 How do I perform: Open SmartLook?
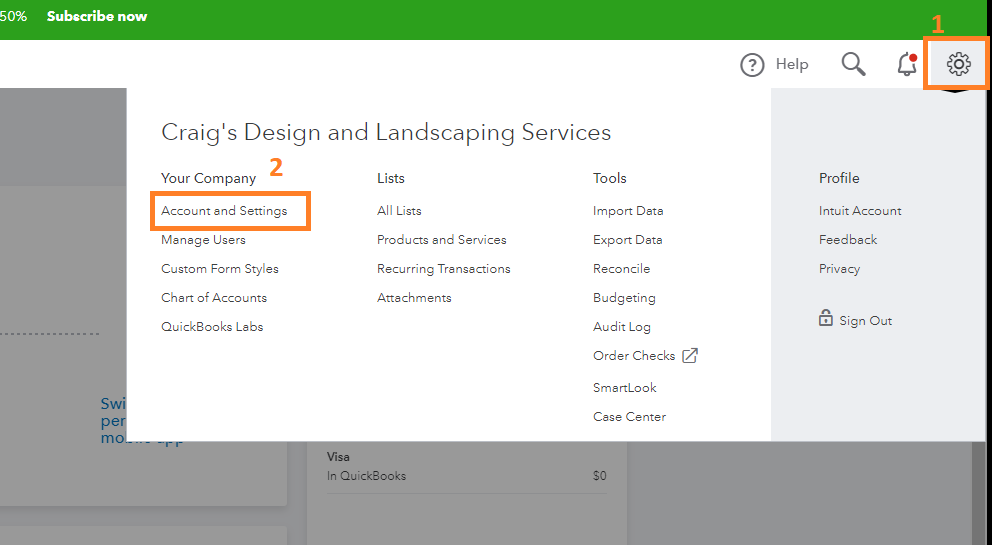coord(624,387)
